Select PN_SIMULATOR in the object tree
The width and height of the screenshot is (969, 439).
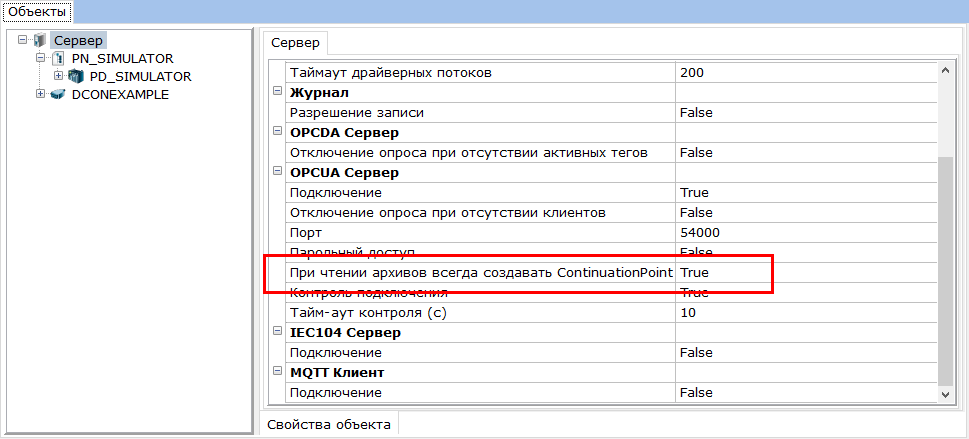(122, 59)
